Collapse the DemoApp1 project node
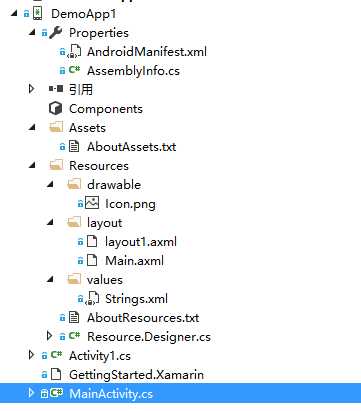 [14, 13]
